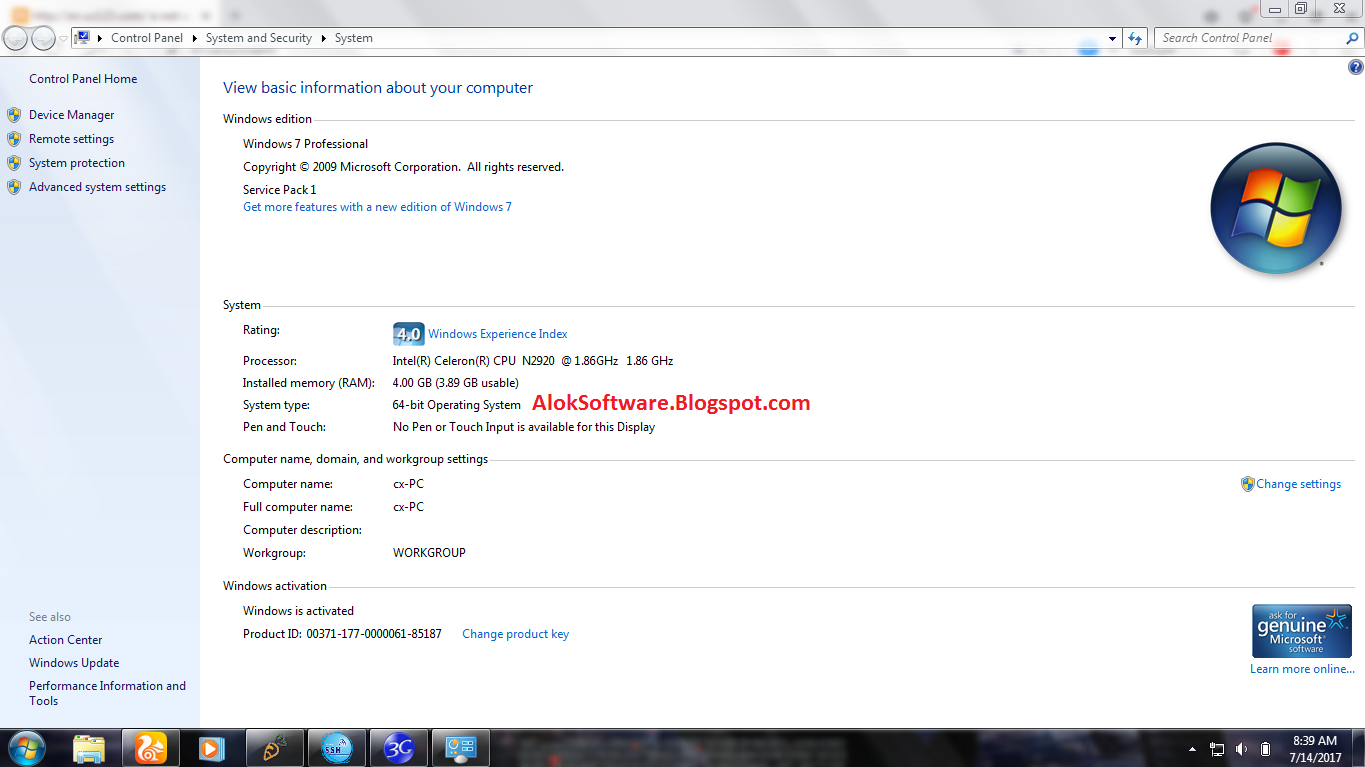Open the recent pages dropdown arrow
1365x767 pixels.
(x=63, y=39)
